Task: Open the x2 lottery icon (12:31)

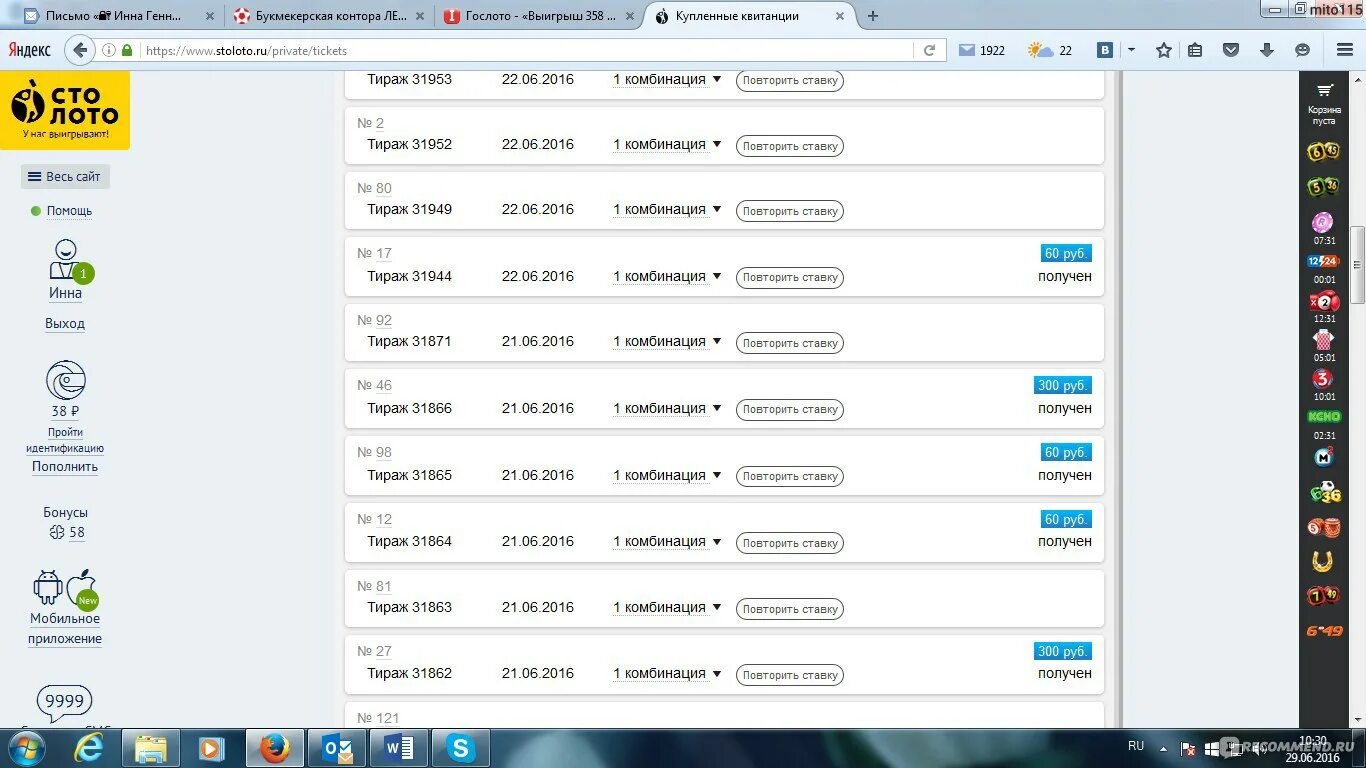Action: pos(1323,301)
